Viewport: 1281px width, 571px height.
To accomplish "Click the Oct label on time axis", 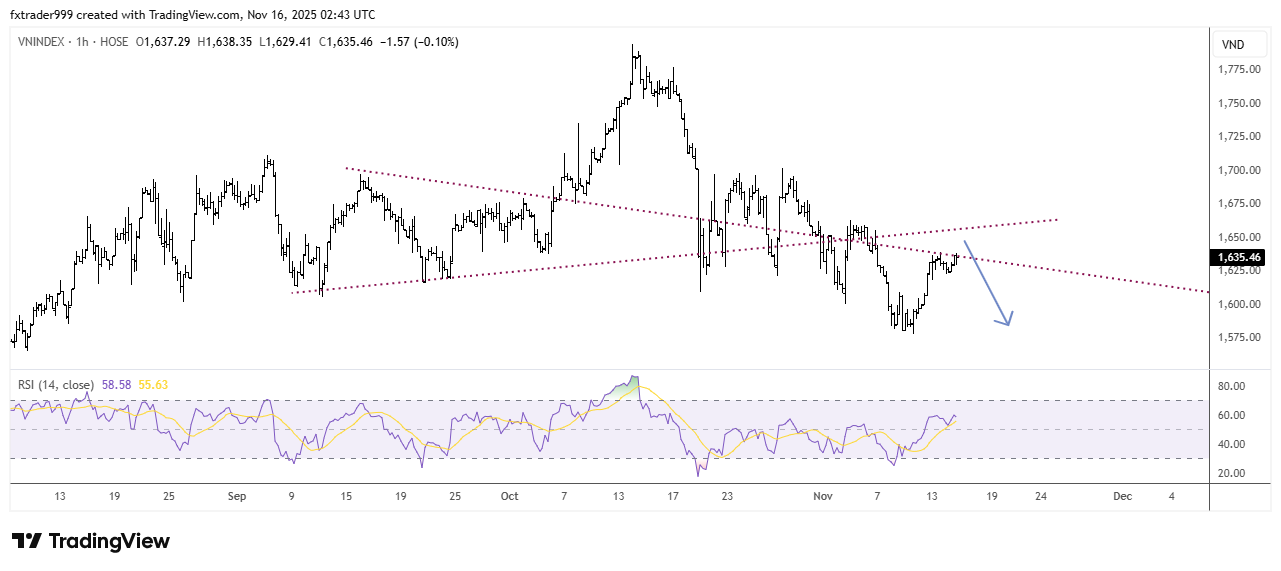I will (x=510, y=496).
